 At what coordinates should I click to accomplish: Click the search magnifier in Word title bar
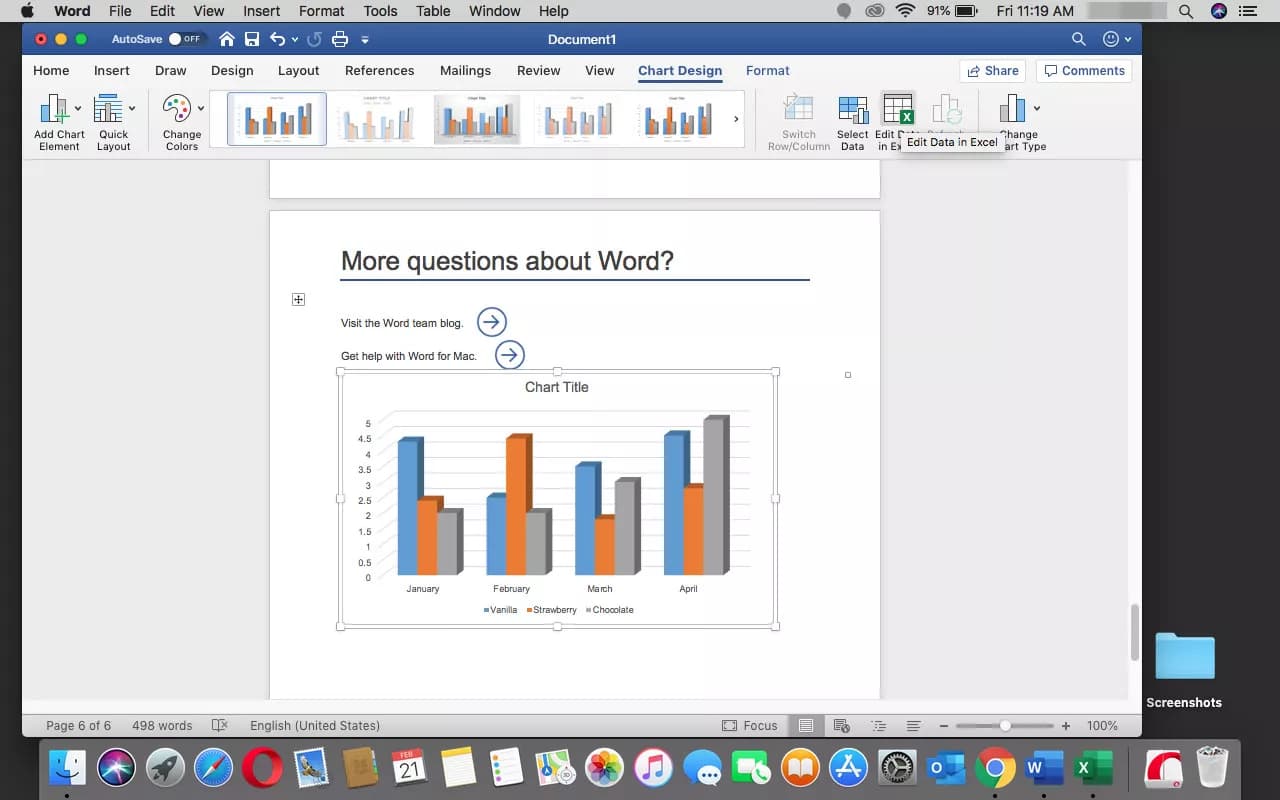[1078, 39]
